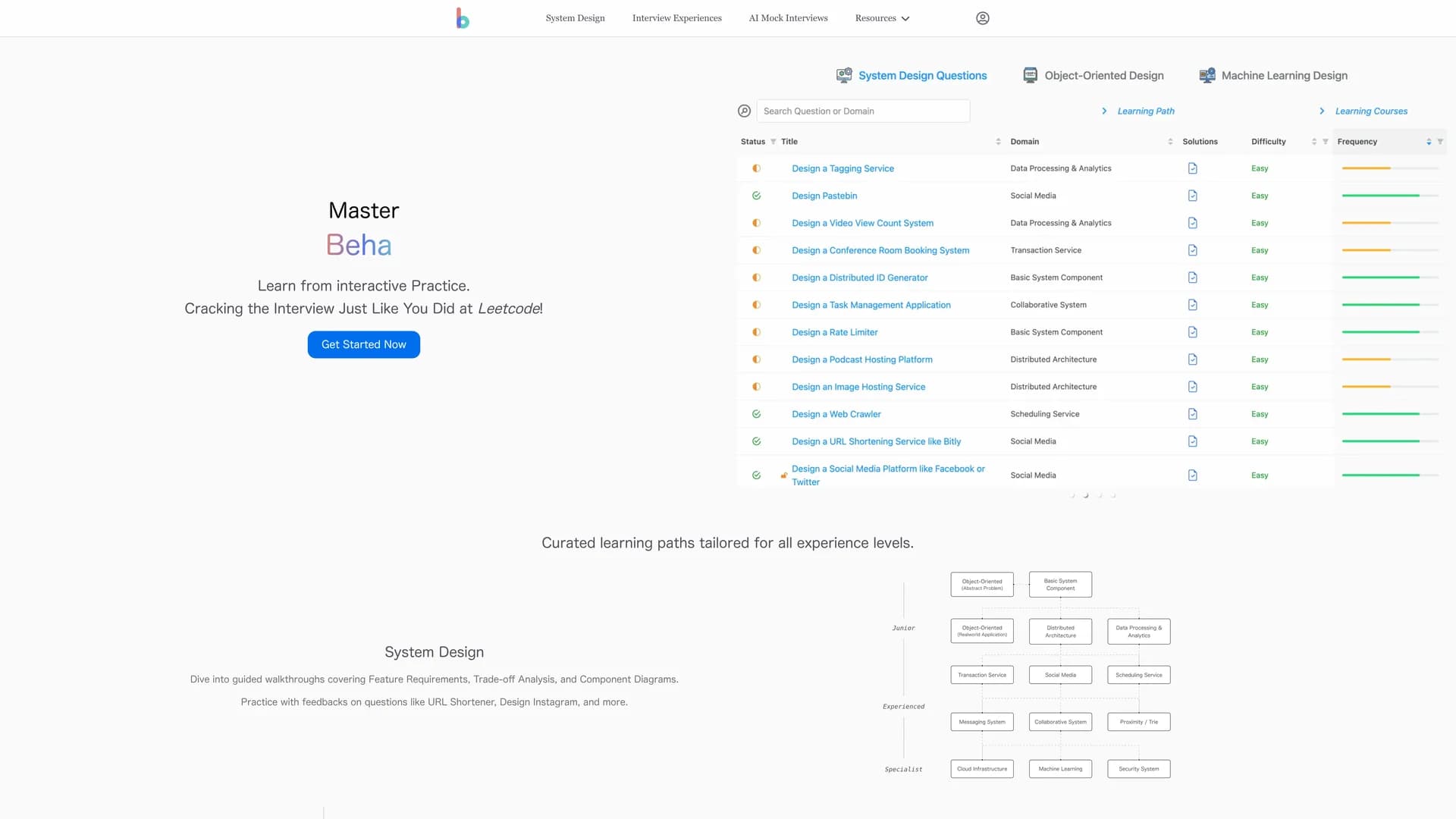
Task: Open the Design a Tagging Service question
Action: pos(843,168)
